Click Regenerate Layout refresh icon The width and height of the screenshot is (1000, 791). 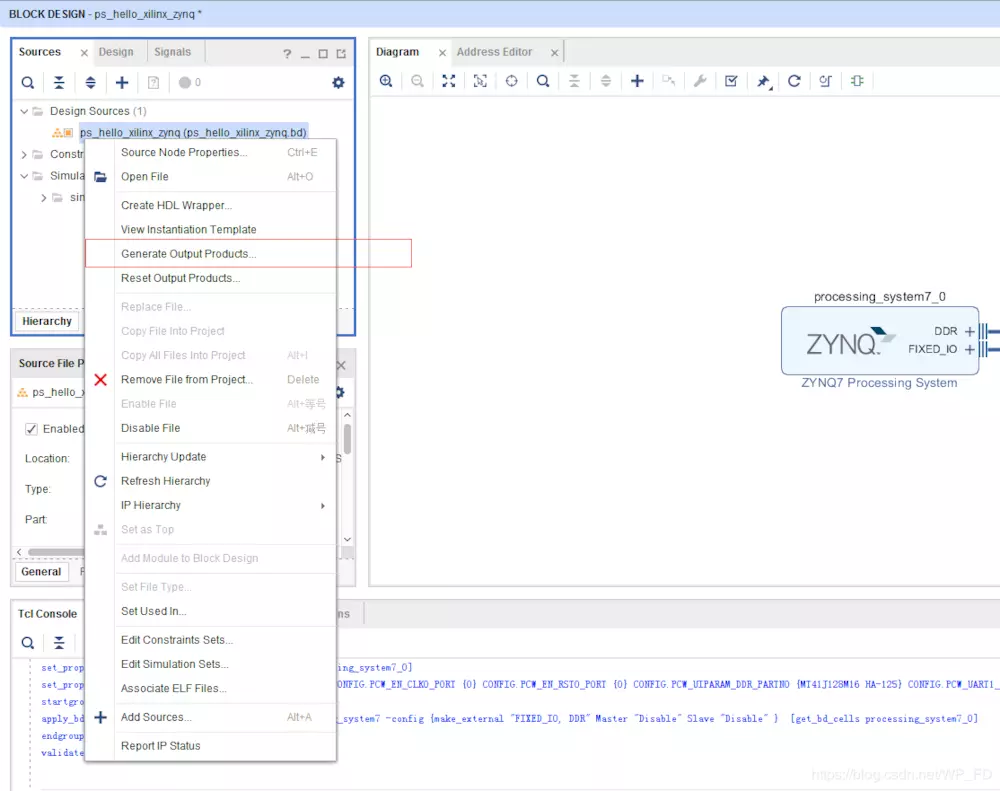pyautogui.click(x=794, y=81)
